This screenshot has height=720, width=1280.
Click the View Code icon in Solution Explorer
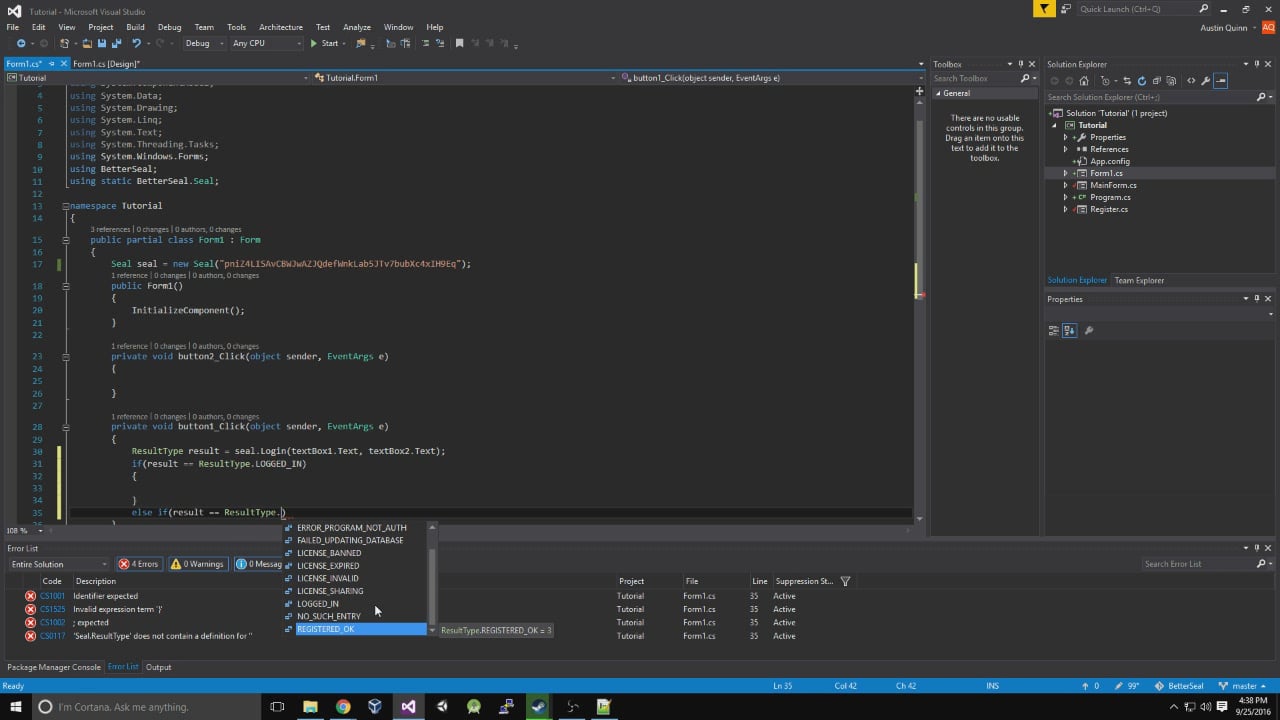point(1191,81)
